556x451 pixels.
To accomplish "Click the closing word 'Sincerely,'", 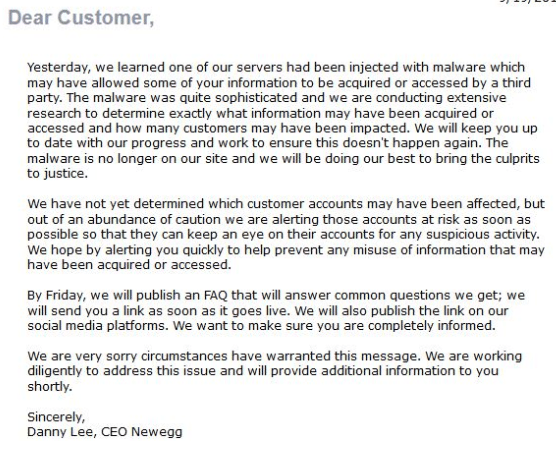I will 56,417.
